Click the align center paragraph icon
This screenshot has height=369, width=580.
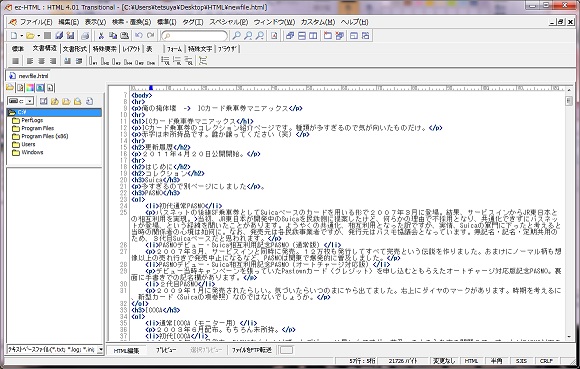(x=41, y=61)
